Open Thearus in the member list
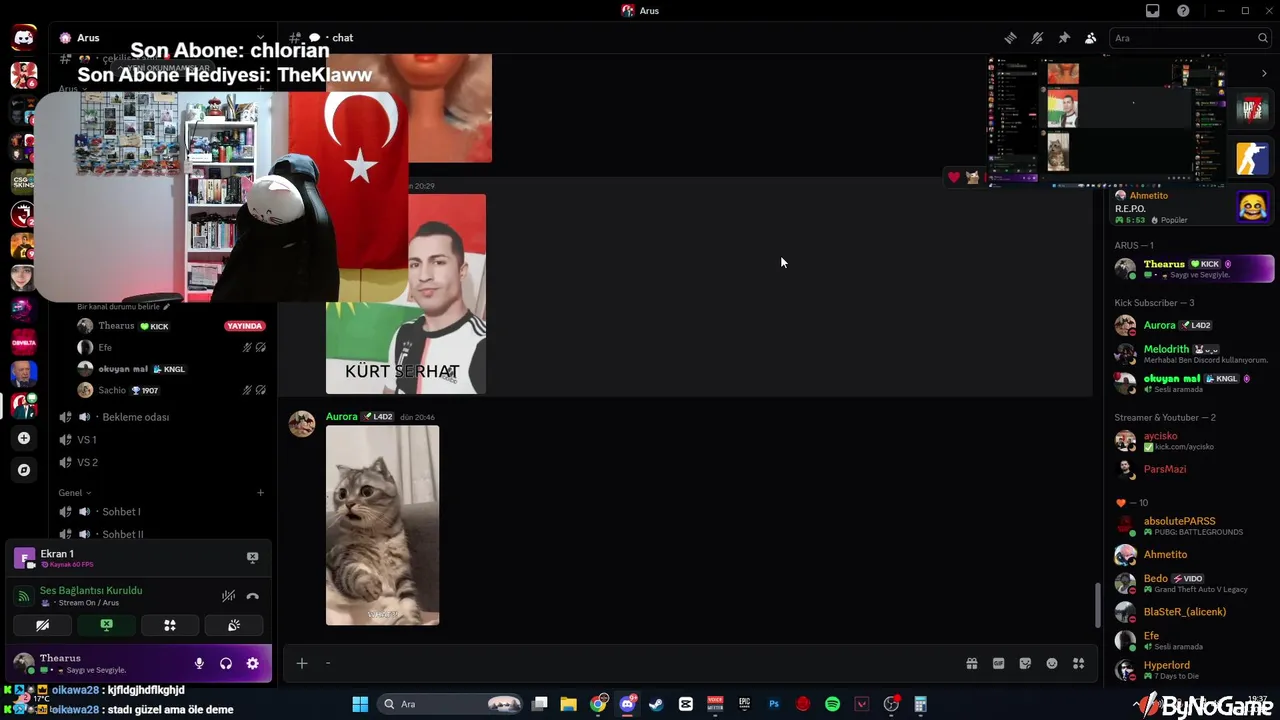Viewport: 1280px width, 720px height. pyautogui.click(x=1194, y=268)
